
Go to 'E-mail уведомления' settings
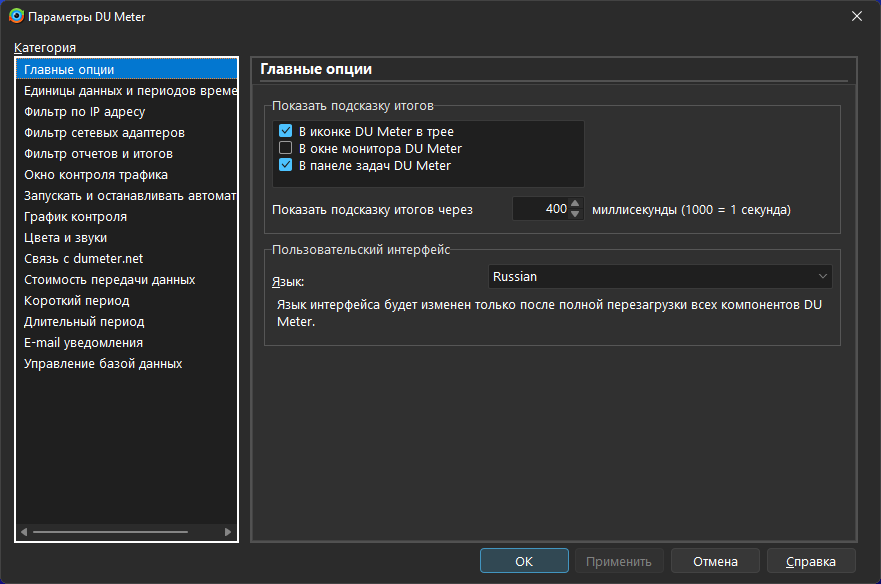[84, 343]
